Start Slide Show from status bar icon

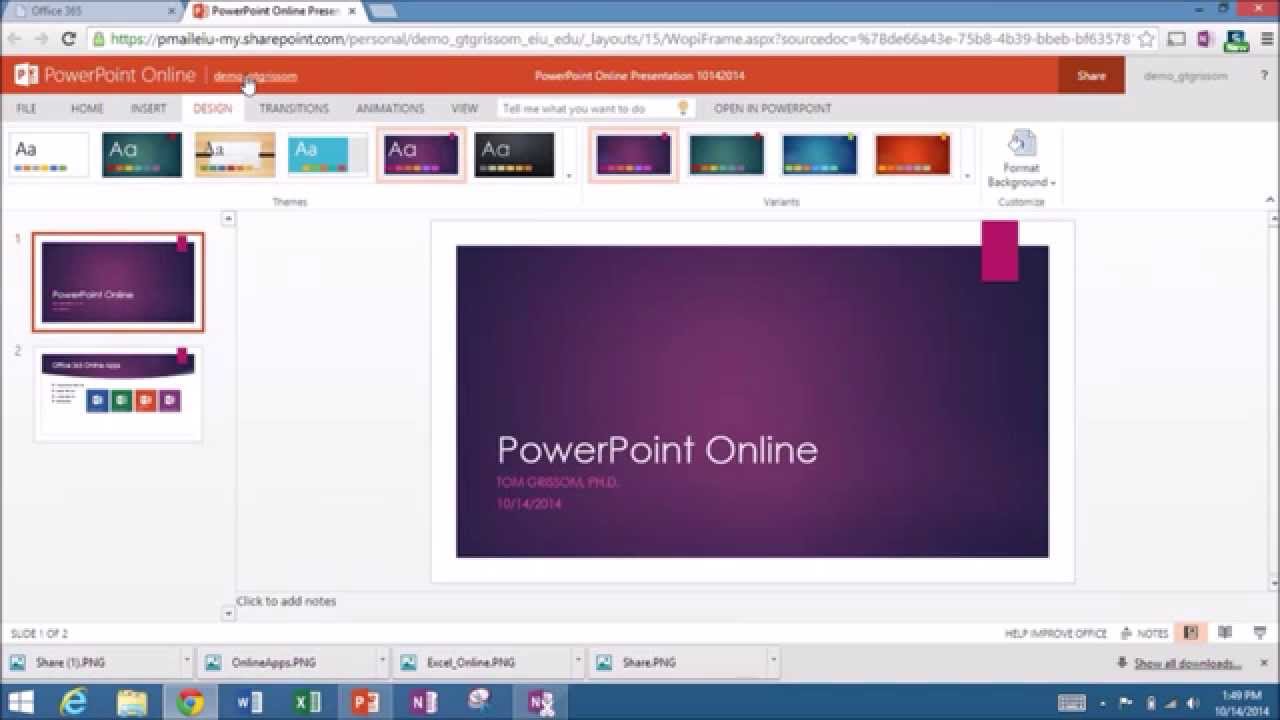click(1259, 633)
